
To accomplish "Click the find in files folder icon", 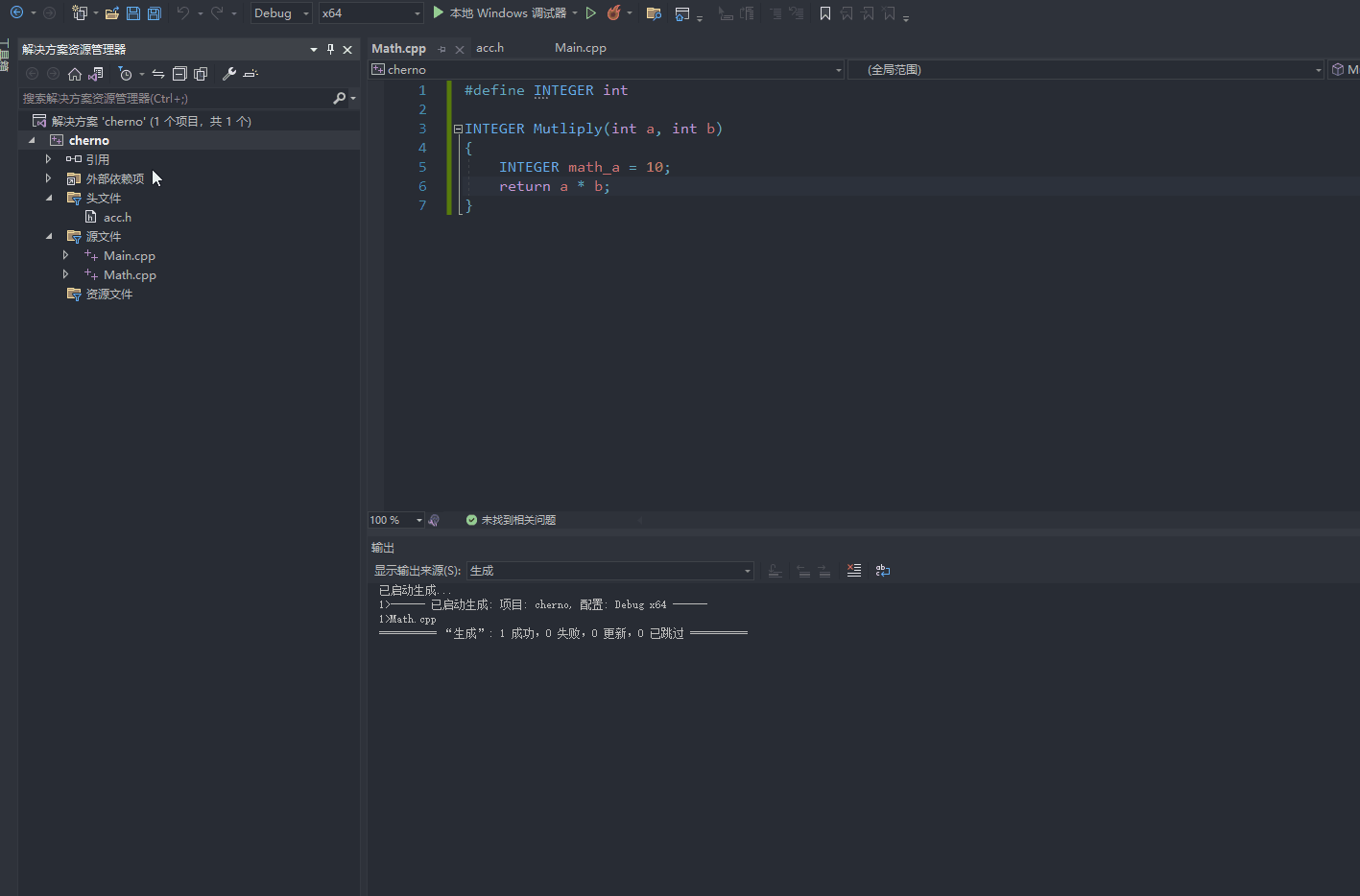I will [654, 13].
